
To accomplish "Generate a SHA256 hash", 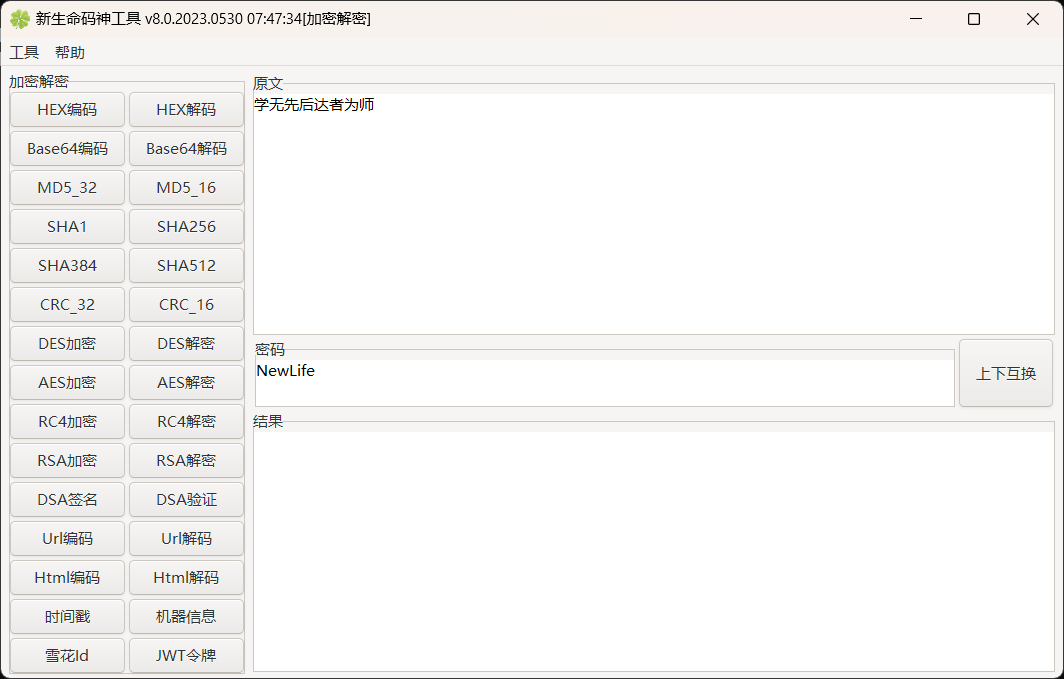I will [x=186, y=227].
